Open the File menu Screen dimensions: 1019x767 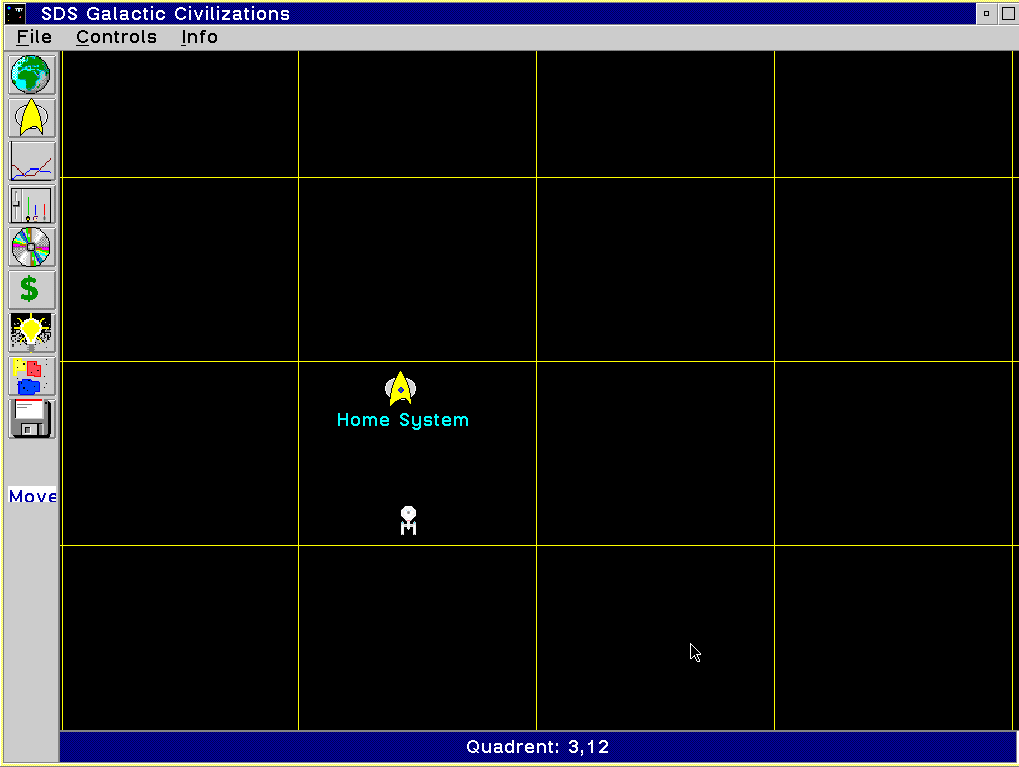point(34,37)
